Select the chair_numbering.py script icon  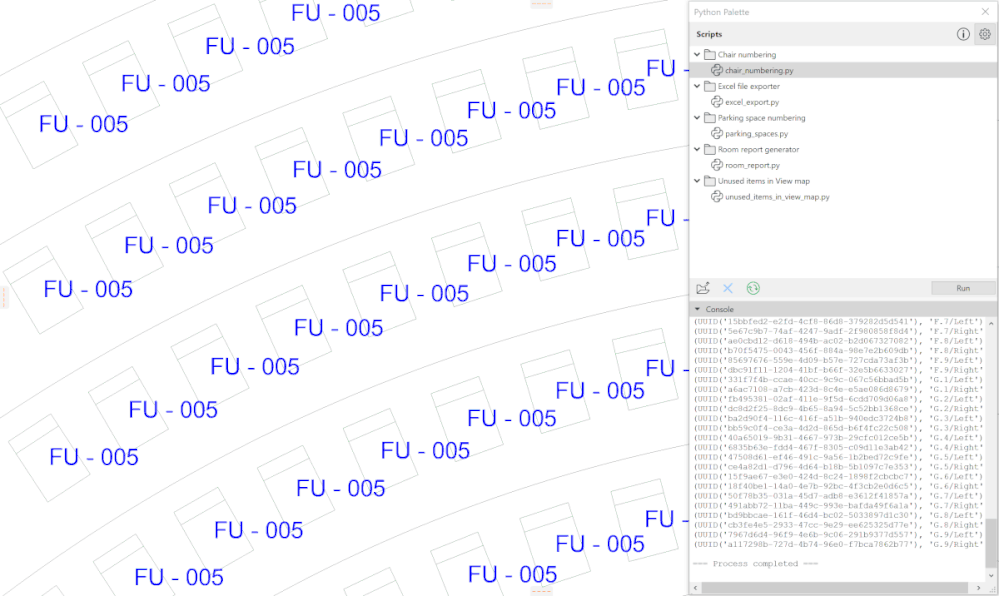[718, 70]
